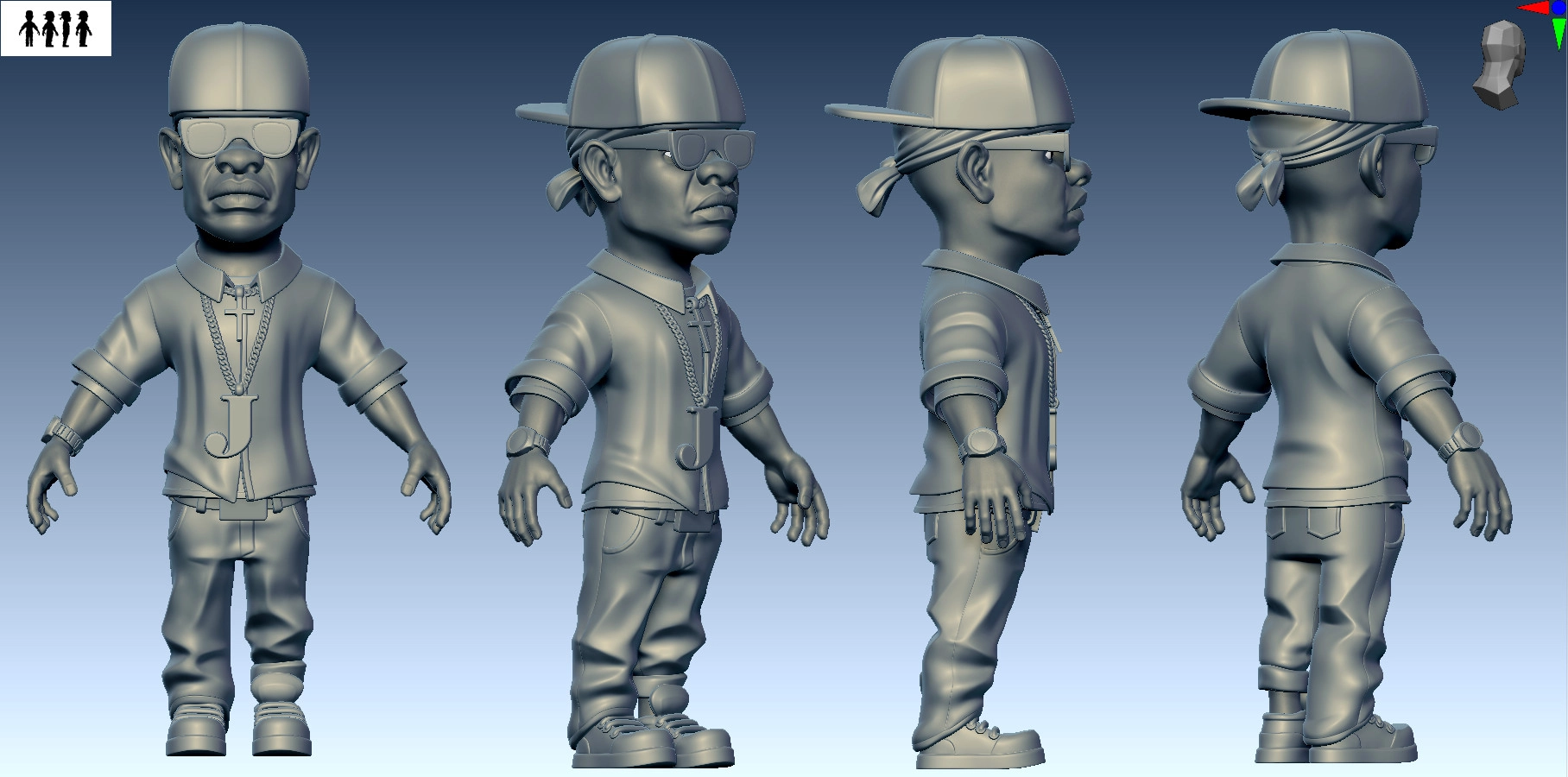The height and width of the screenshot is (777, 1568).
Task: Select the last silhouette figure in thumbnail
Action: click(83, 28)
